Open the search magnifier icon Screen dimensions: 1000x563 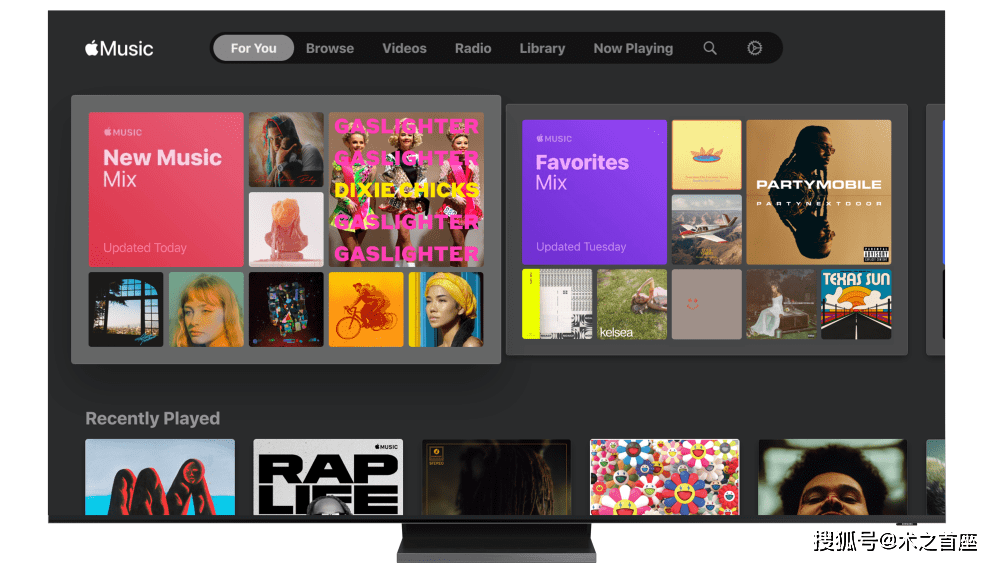point(710,48)
